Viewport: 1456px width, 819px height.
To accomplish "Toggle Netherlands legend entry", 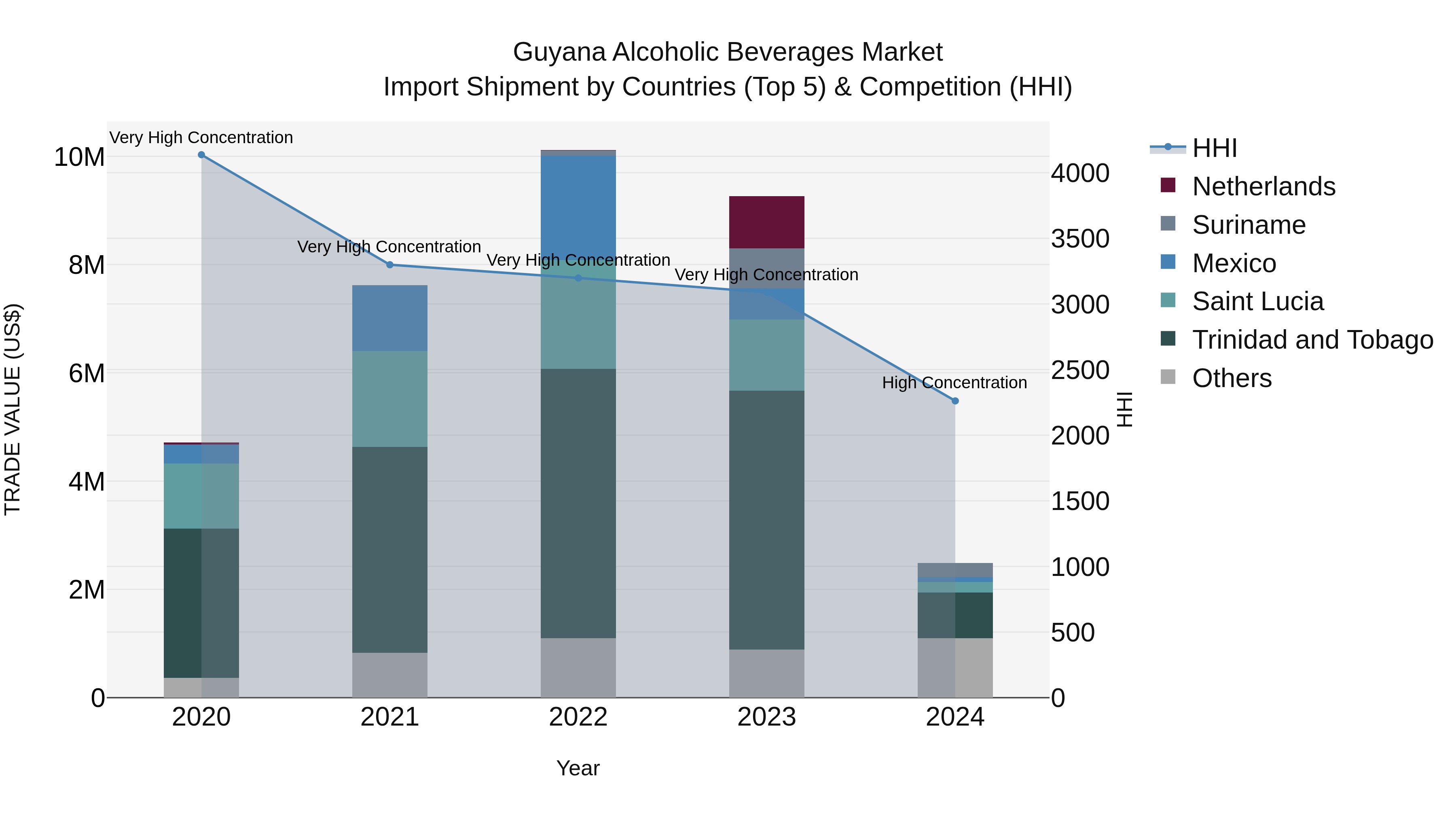I will tap(1247, 186).
